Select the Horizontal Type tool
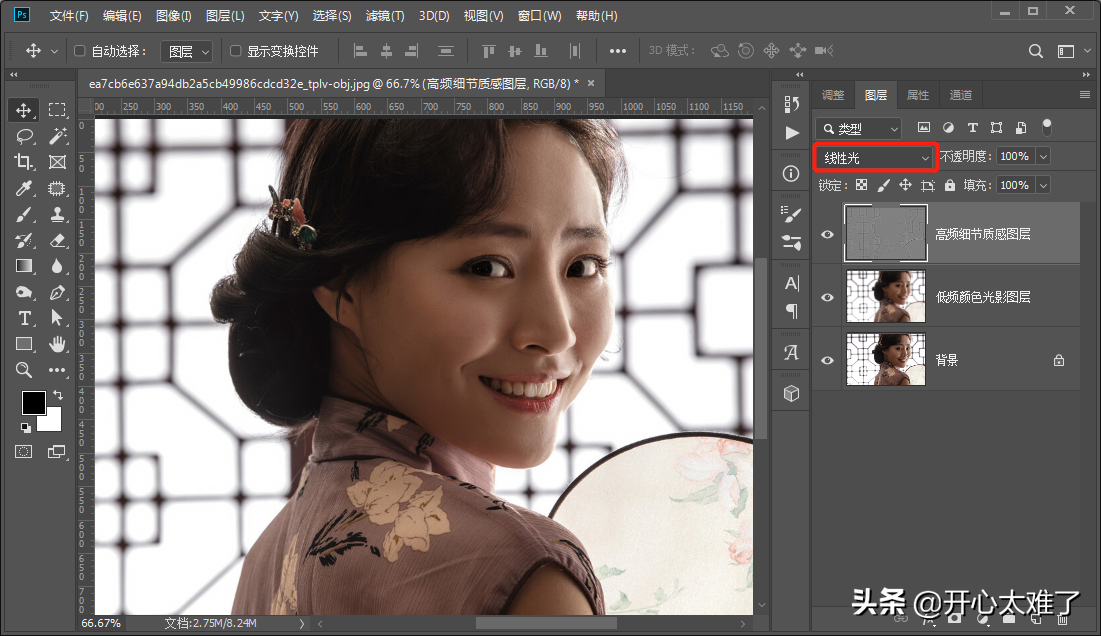 [25, 318]
